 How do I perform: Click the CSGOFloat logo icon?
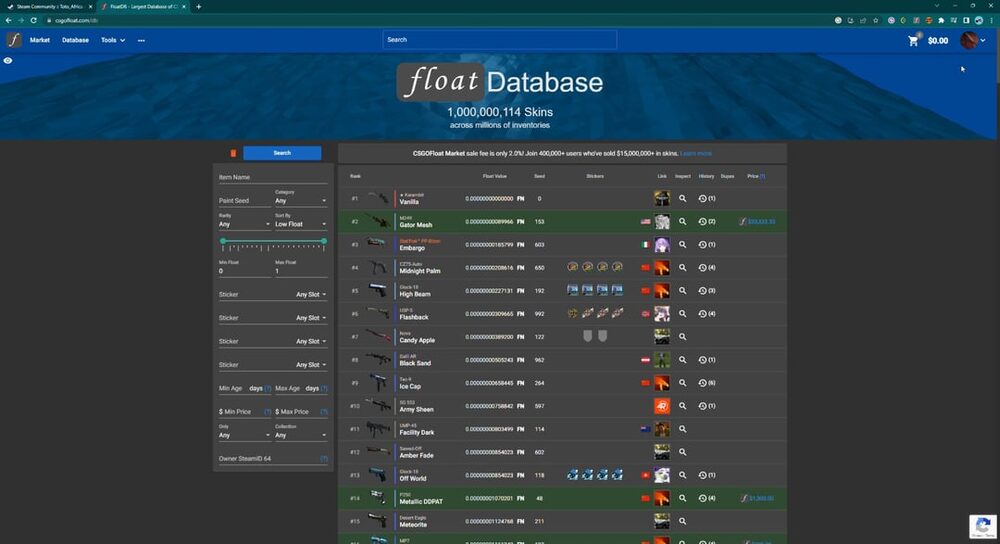coord(14,40)
